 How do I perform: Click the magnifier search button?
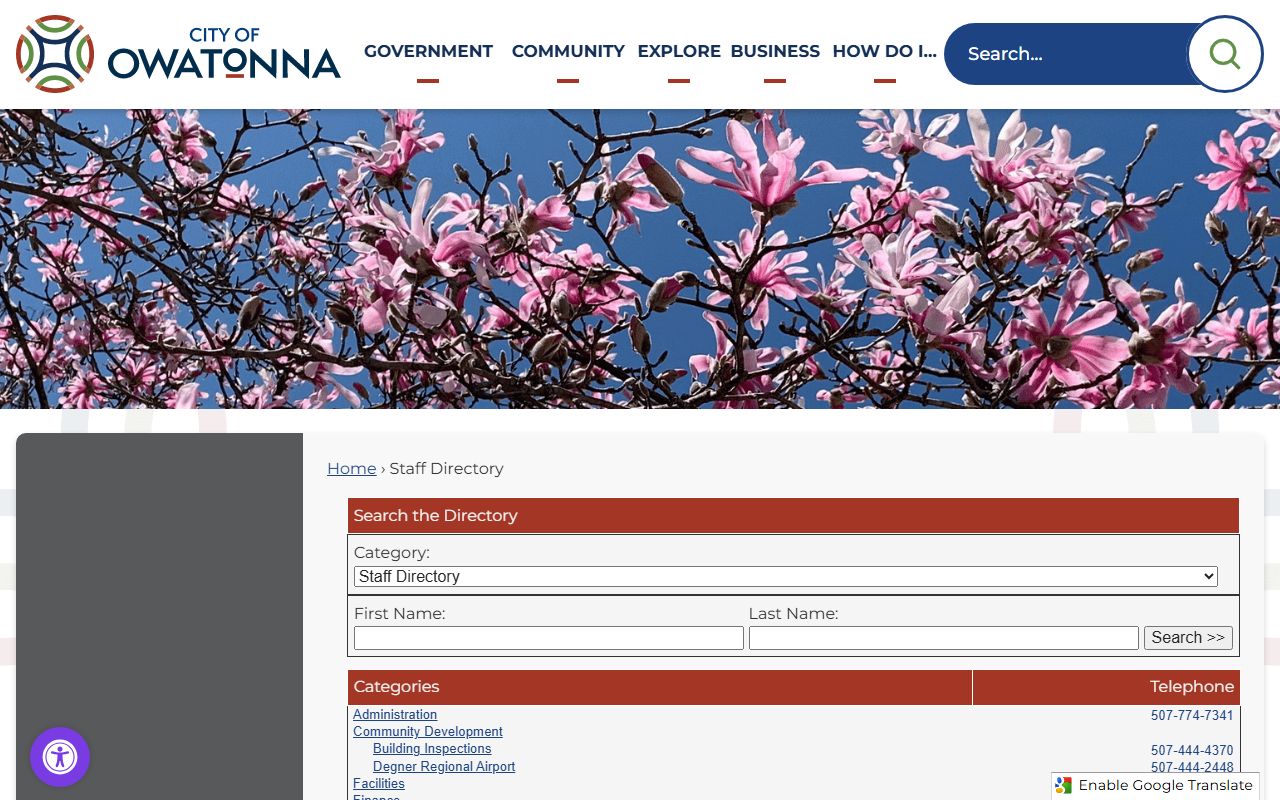point(1225,54)
